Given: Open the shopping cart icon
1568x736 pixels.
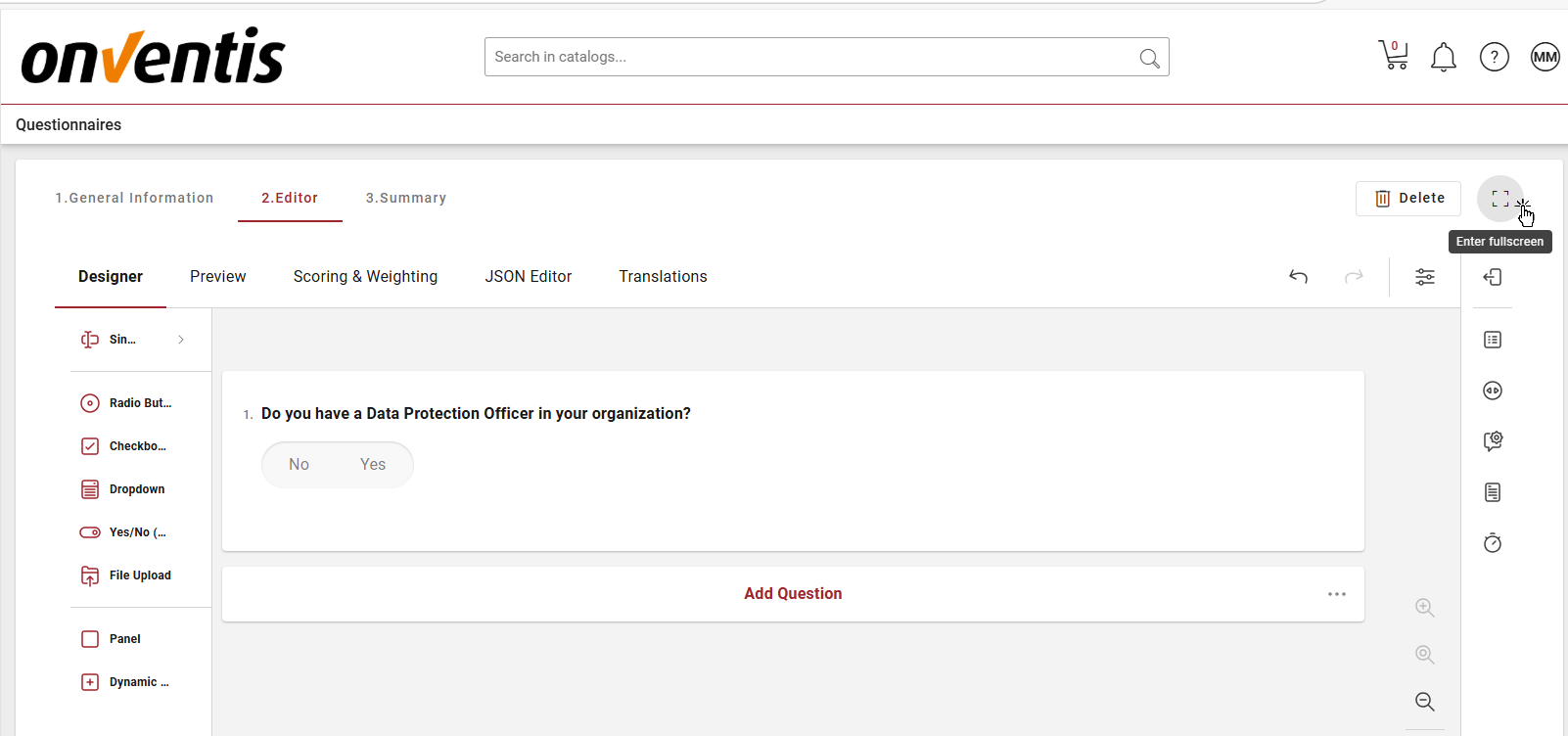Looking at the screenshot, I should pos(1393,56).
